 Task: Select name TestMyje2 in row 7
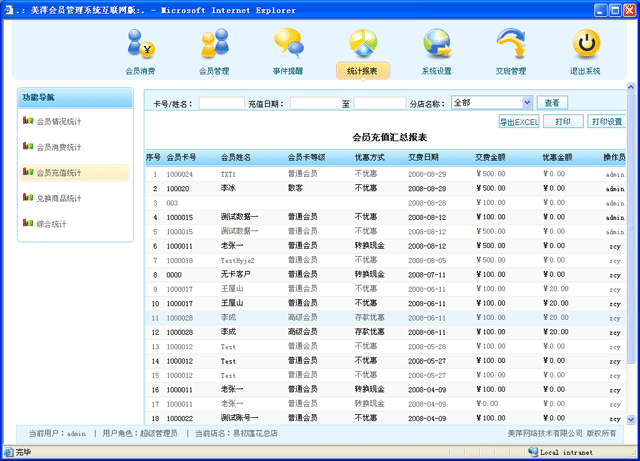pyautogui.click(x=238, y=261)
